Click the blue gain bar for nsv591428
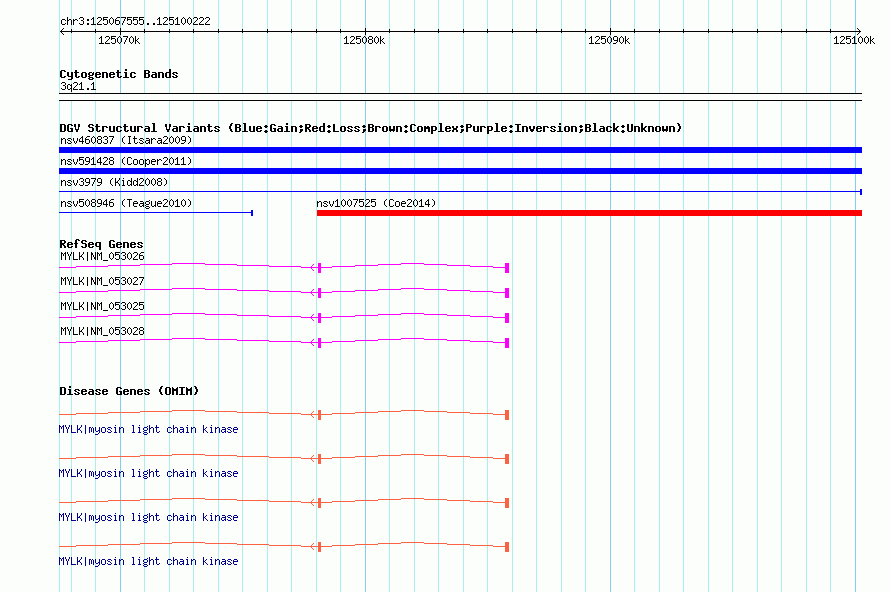The image size is (890, 592). 460,171
